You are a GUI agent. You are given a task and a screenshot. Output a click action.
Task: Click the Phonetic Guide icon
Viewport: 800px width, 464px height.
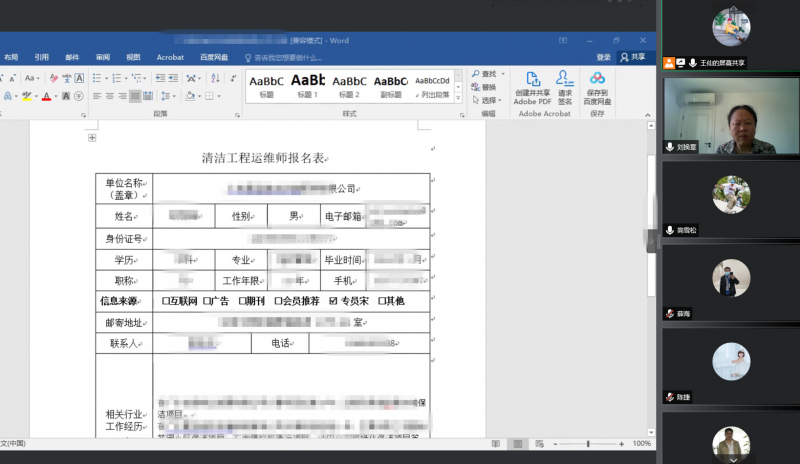click(x=67, y=78)
